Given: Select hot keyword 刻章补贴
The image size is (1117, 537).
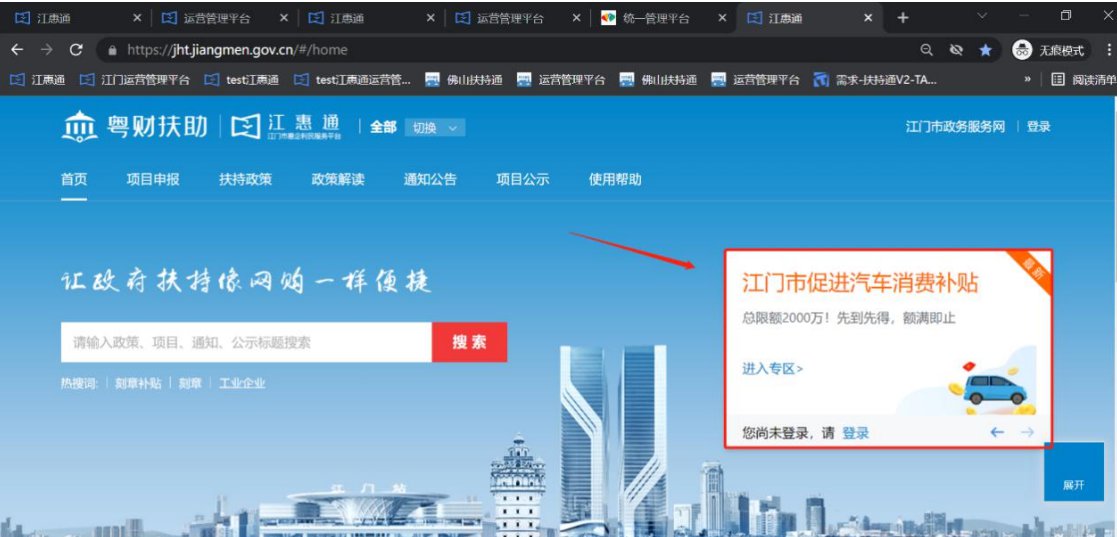Looking at the screenshot, I should (138, 383).
